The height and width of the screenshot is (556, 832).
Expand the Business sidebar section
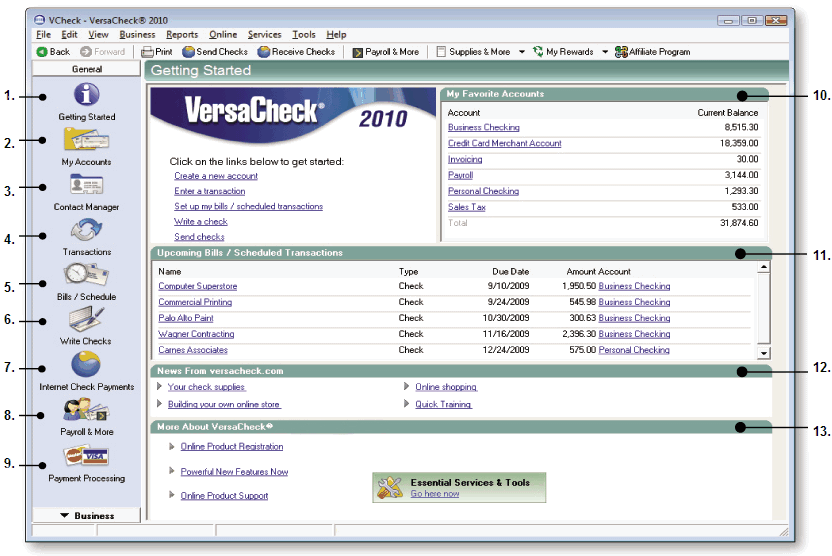tap(86, 516)
